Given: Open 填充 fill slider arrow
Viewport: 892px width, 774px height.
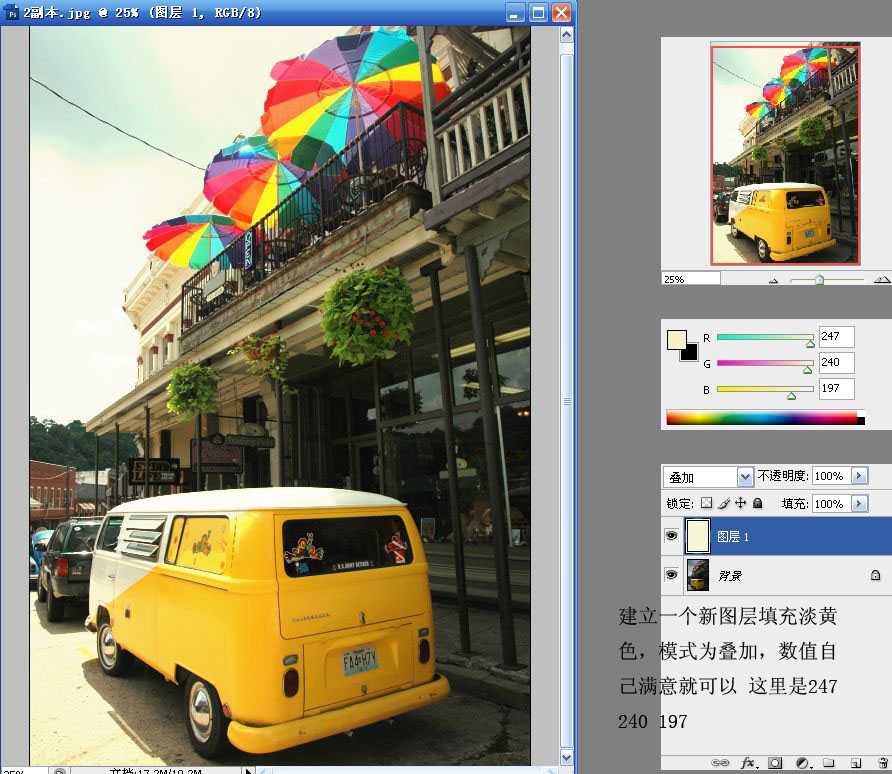Looking at the screenshot, I should [859, 503].
